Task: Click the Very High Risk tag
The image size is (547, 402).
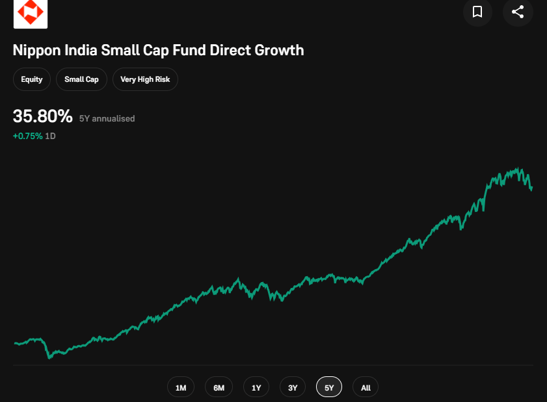Action: tap(145, 79)
